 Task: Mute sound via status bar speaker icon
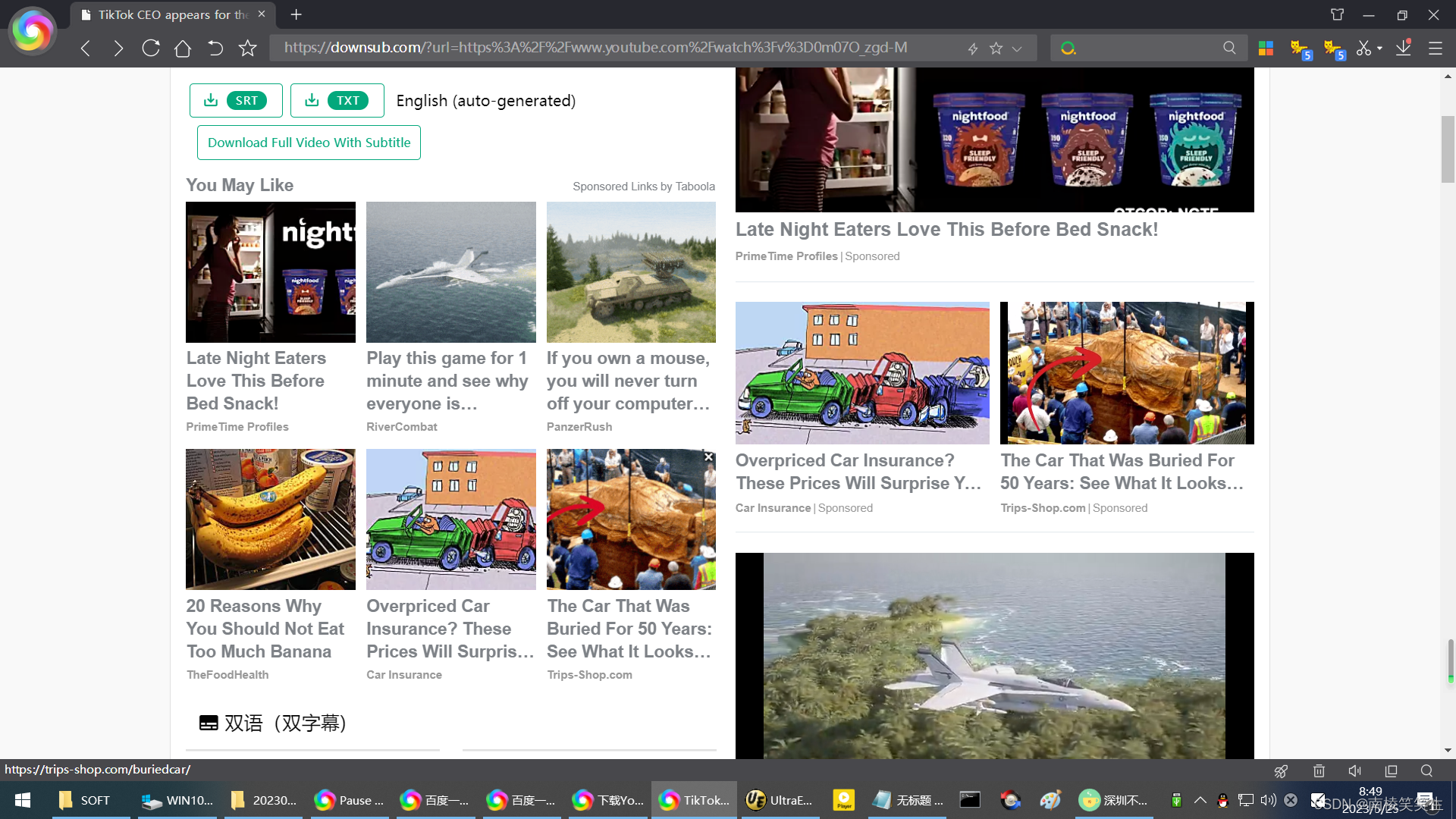(1355, 770)
